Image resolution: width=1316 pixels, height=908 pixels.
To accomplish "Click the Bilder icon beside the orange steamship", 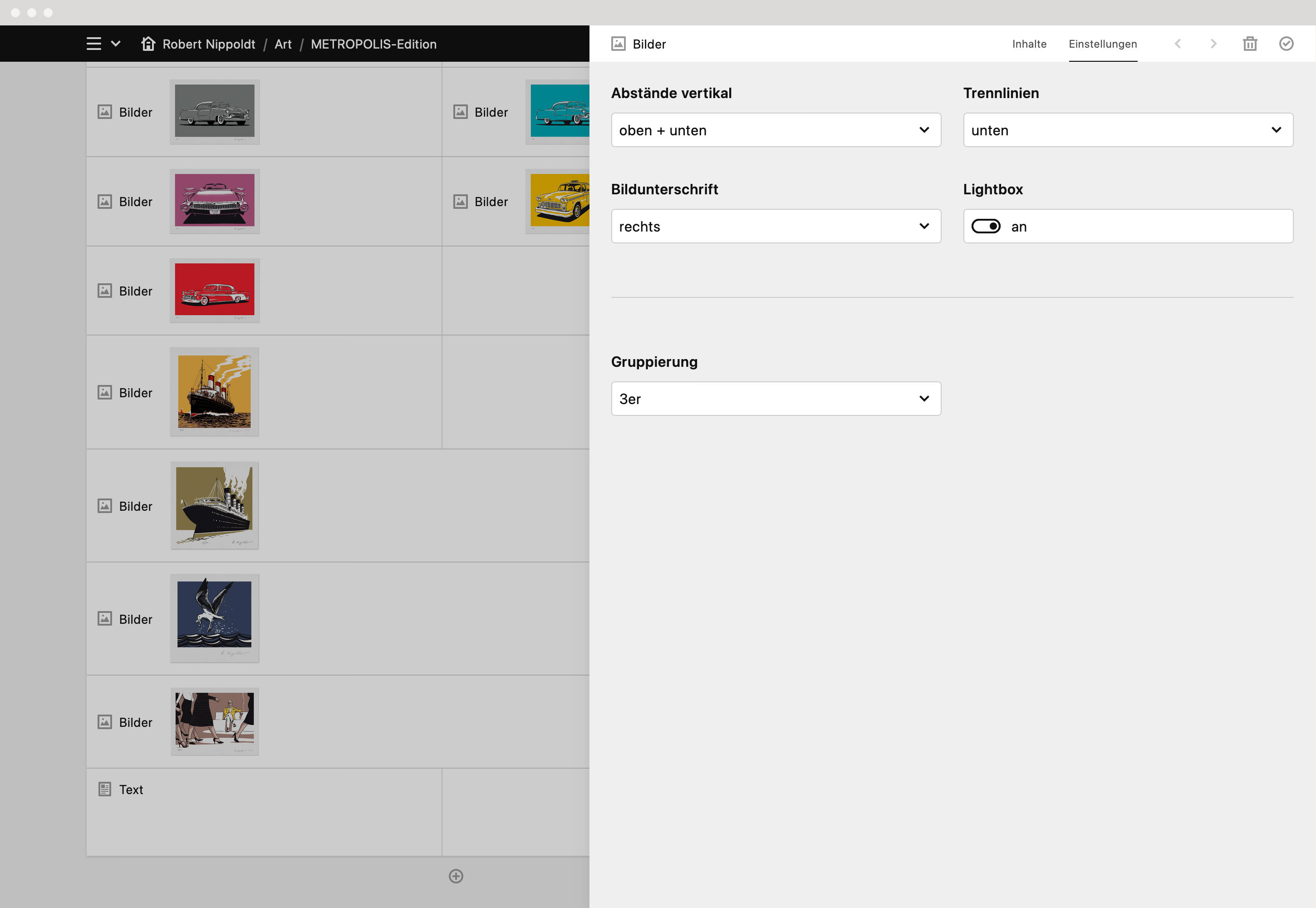I will click(x=105, y=392).
